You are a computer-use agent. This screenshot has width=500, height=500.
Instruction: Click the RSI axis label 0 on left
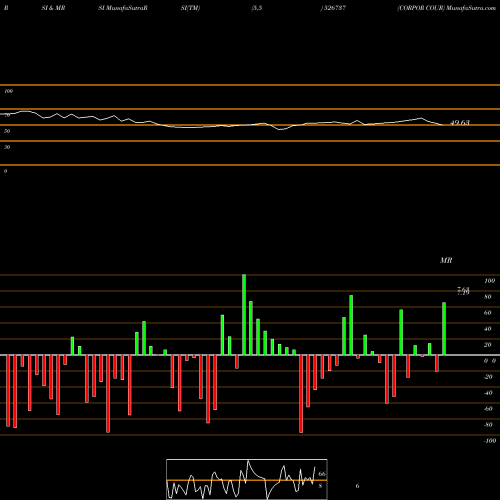point(5,171)
